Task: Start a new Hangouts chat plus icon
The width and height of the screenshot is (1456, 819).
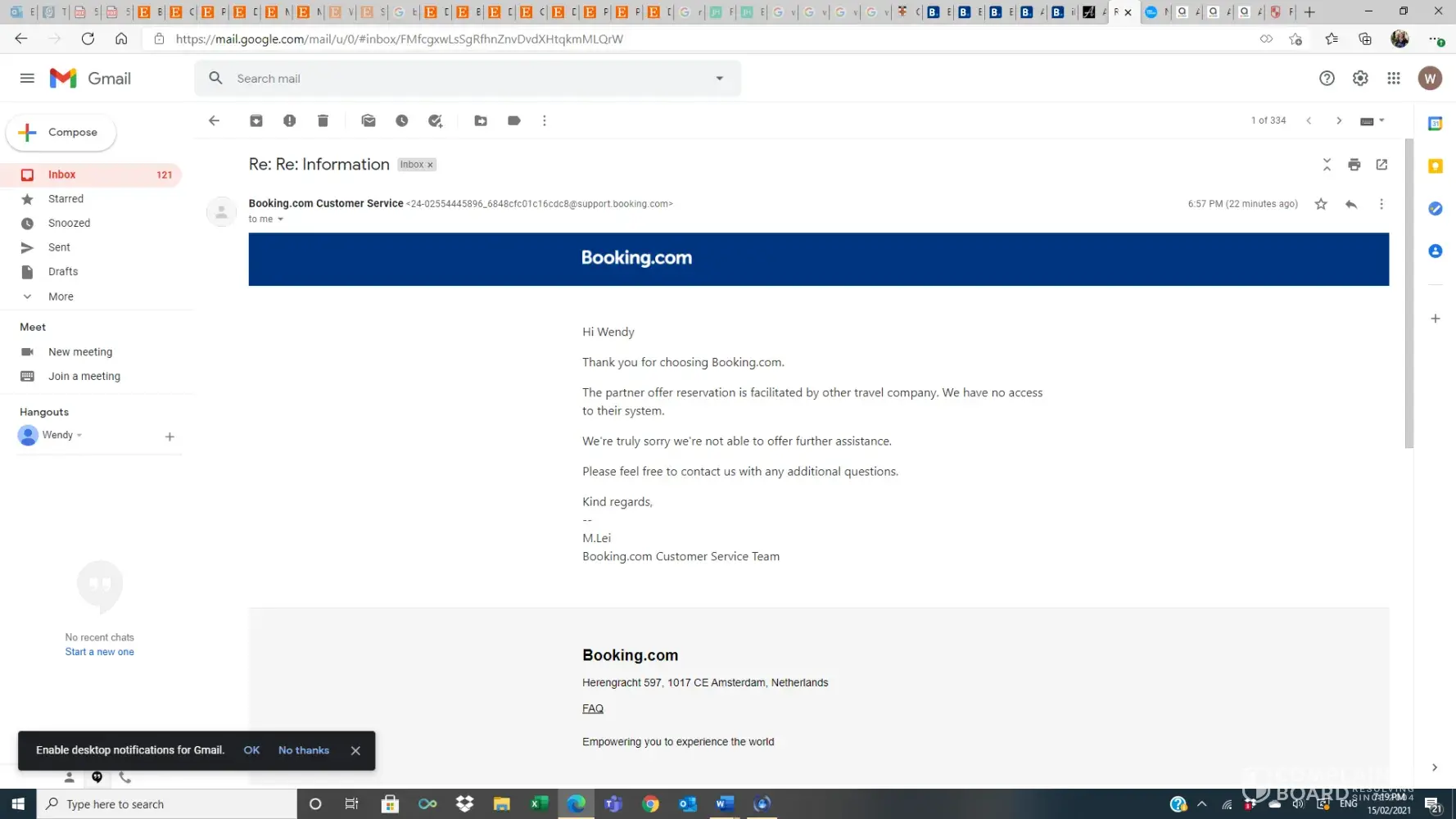Action: coord(170,437)
